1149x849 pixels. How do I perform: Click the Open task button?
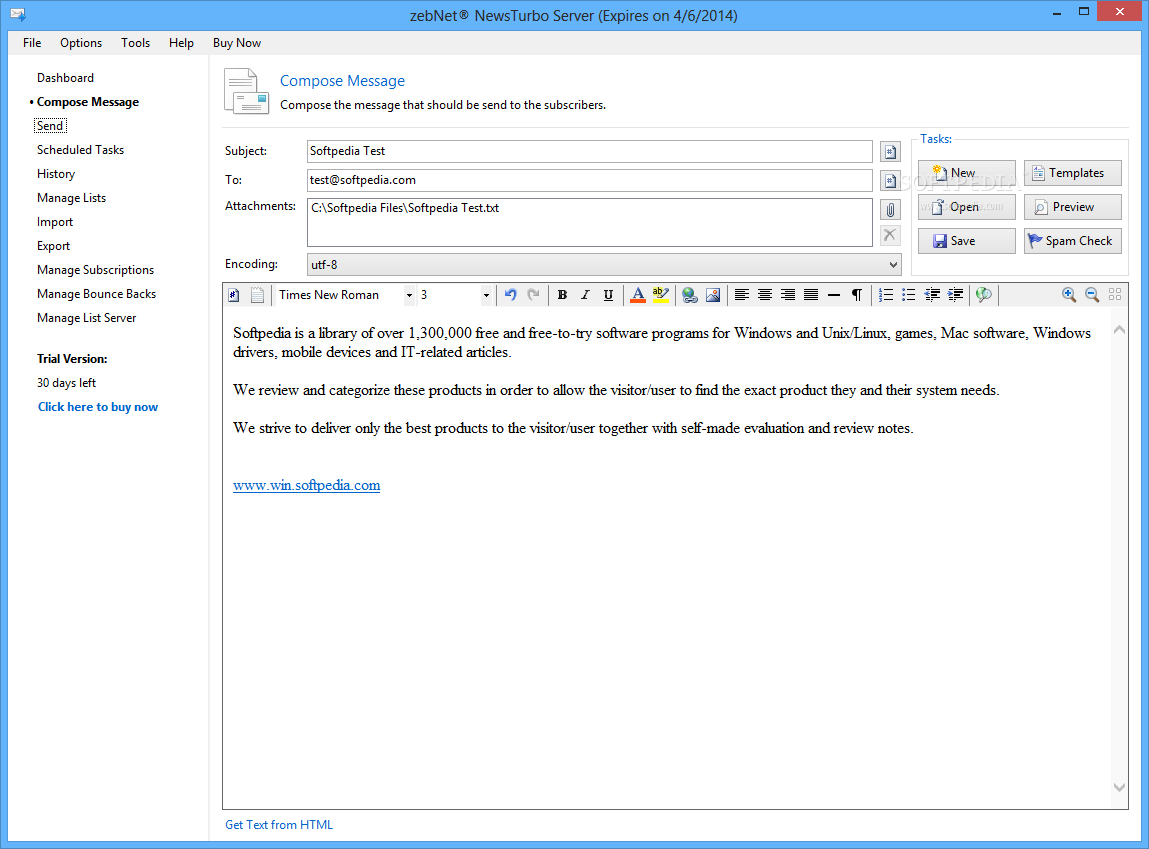[x=967, y=207]
